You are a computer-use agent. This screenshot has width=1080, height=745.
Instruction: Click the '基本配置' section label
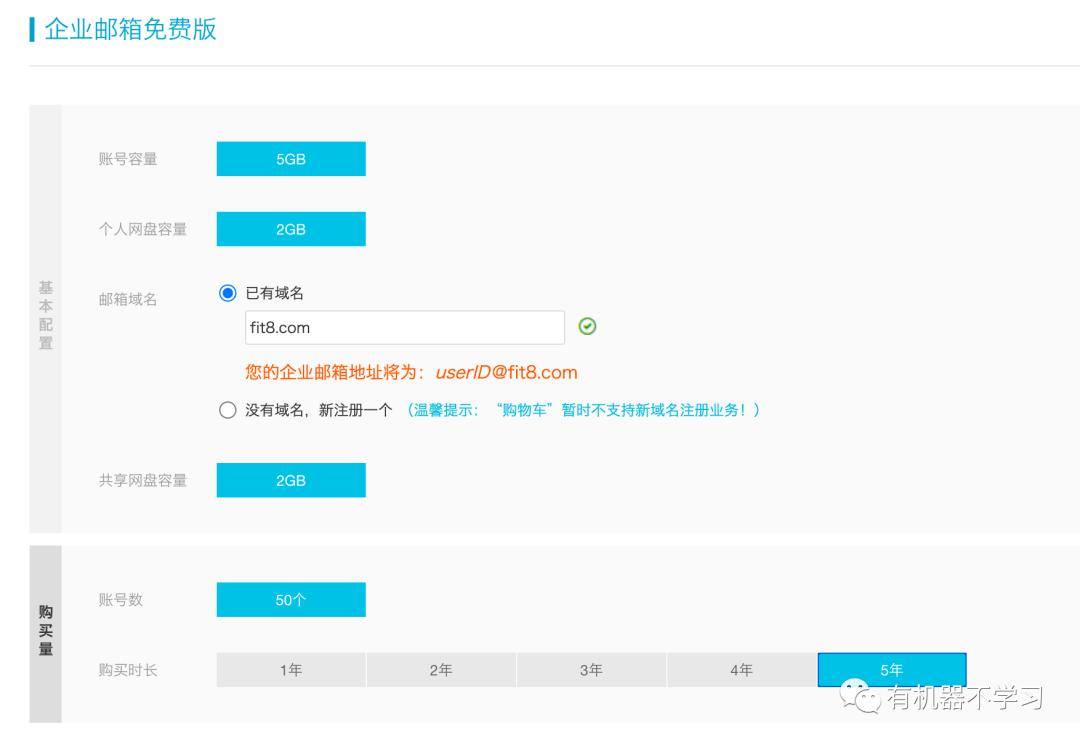45,313
